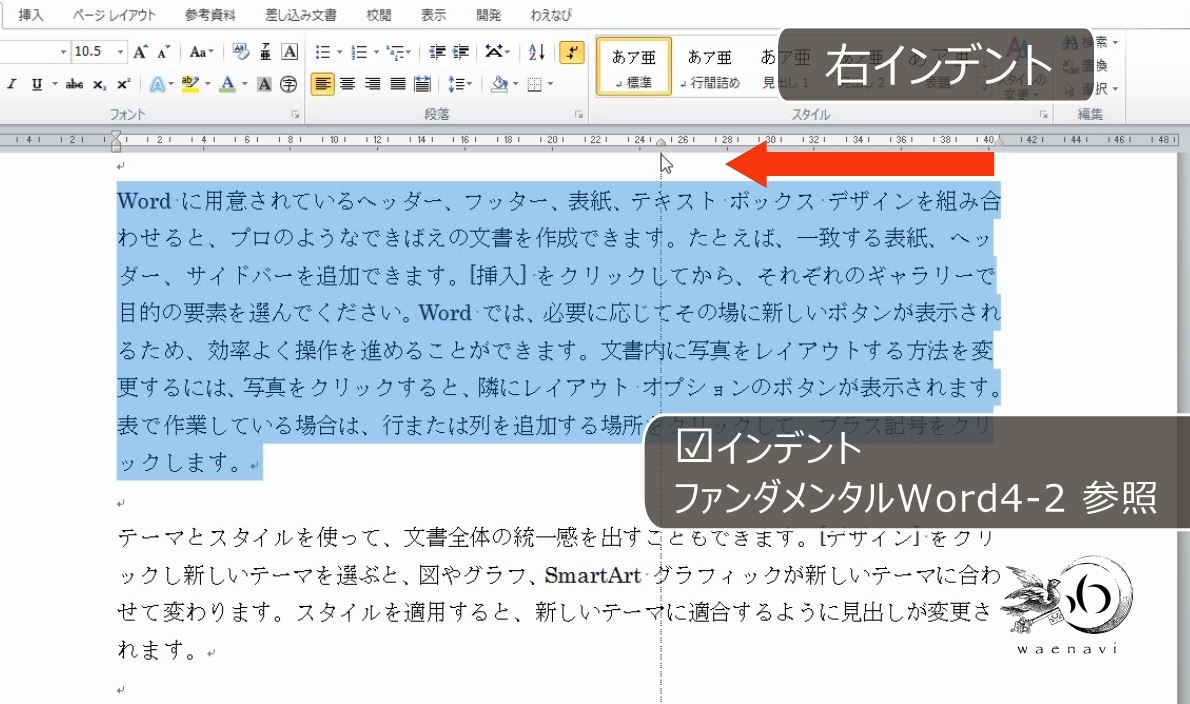This screenshot has width=1190, height=704.
Task: Expand the highlight color dropdown arrow
Action: coord(207,84)
